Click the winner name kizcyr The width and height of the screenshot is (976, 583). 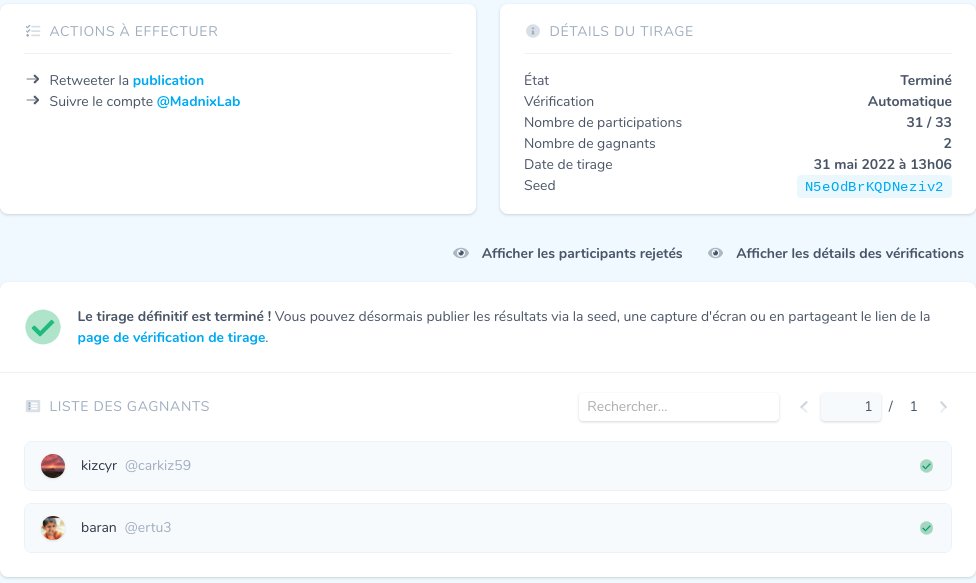pyautogui.click(x=99, y=465)
